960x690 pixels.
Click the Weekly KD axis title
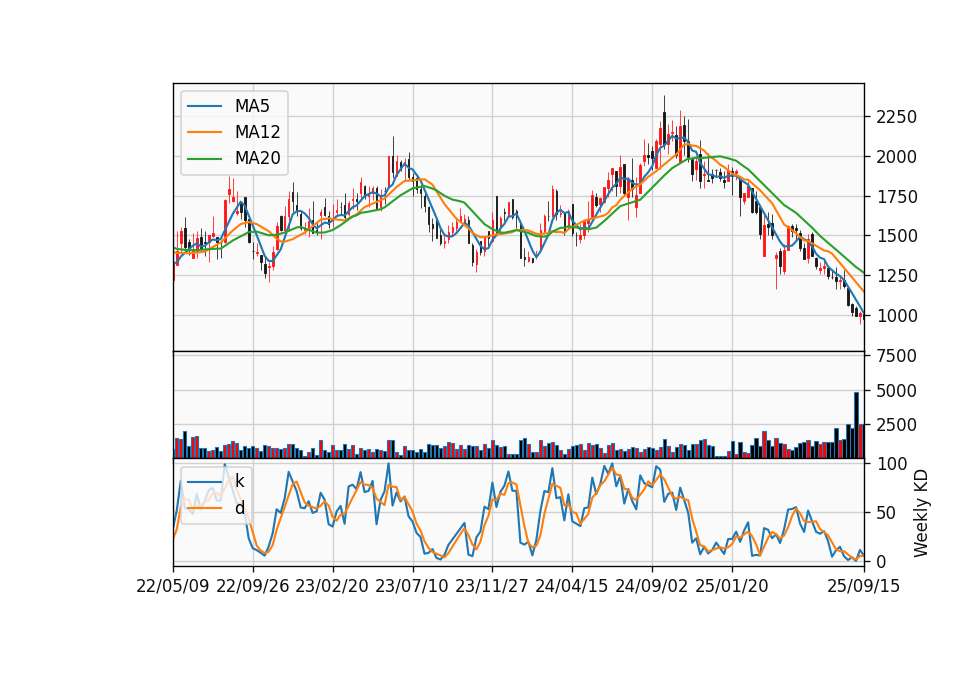tap(921, 513)
